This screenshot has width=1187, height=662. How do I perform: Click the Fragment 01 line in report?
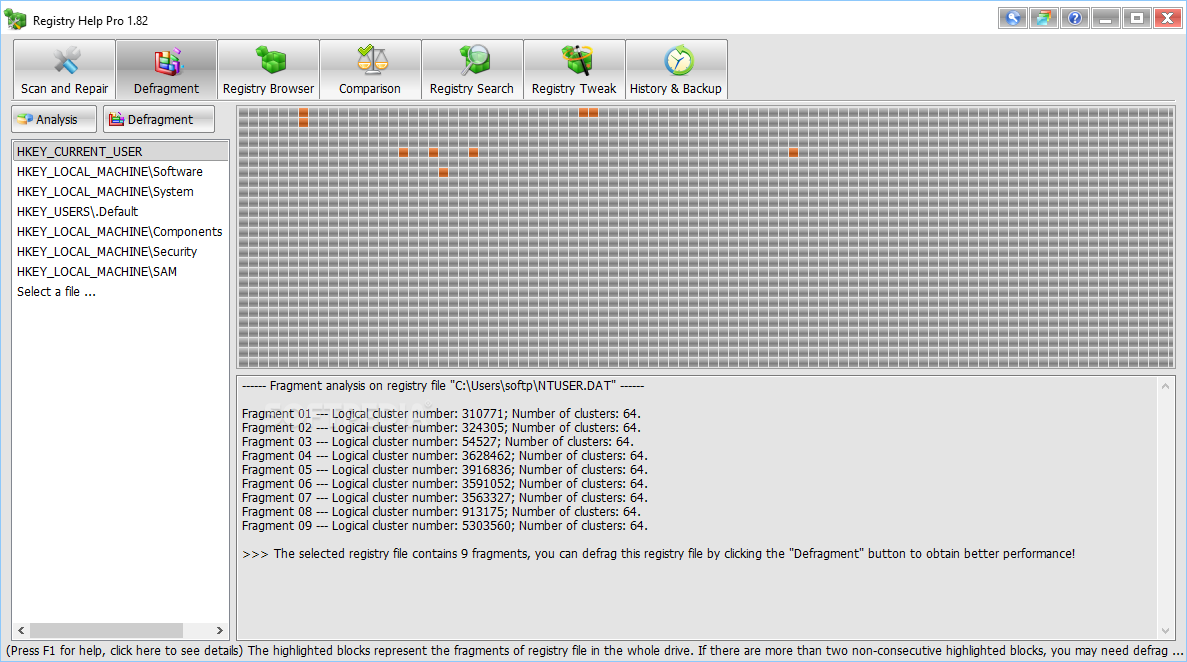point(441,414)
